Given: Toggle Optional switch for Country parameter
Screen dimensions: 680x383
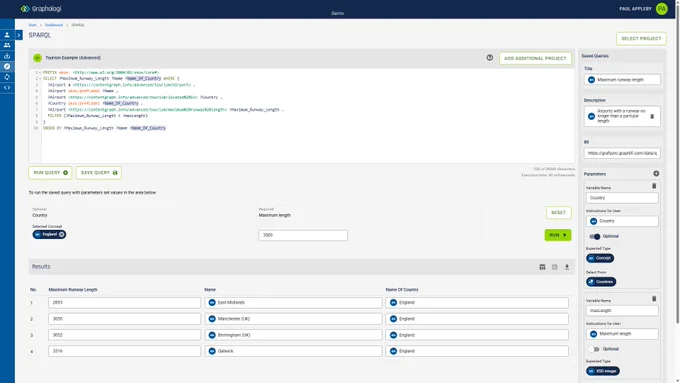Looking at the screenshot, I should tap(595, 236).
